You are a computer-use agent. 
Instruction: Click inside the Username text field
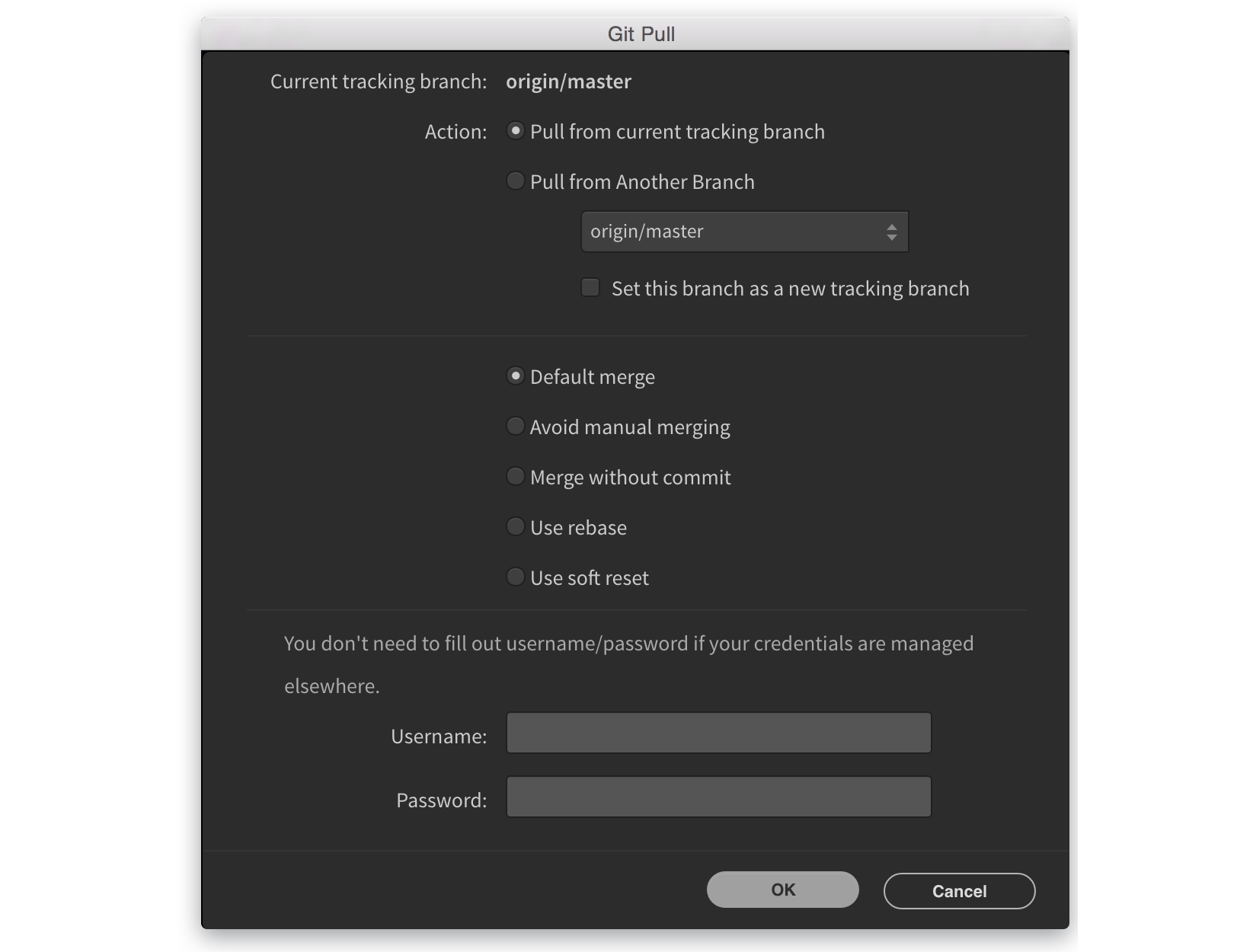tap(718, 733)
